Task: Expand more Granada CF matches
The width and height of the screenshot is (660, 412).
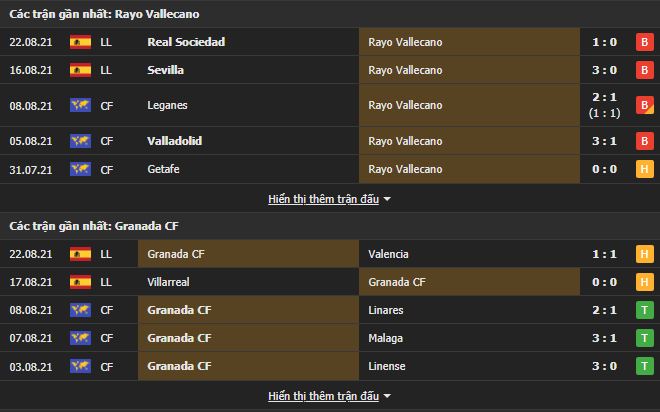Action: point(329,396)
